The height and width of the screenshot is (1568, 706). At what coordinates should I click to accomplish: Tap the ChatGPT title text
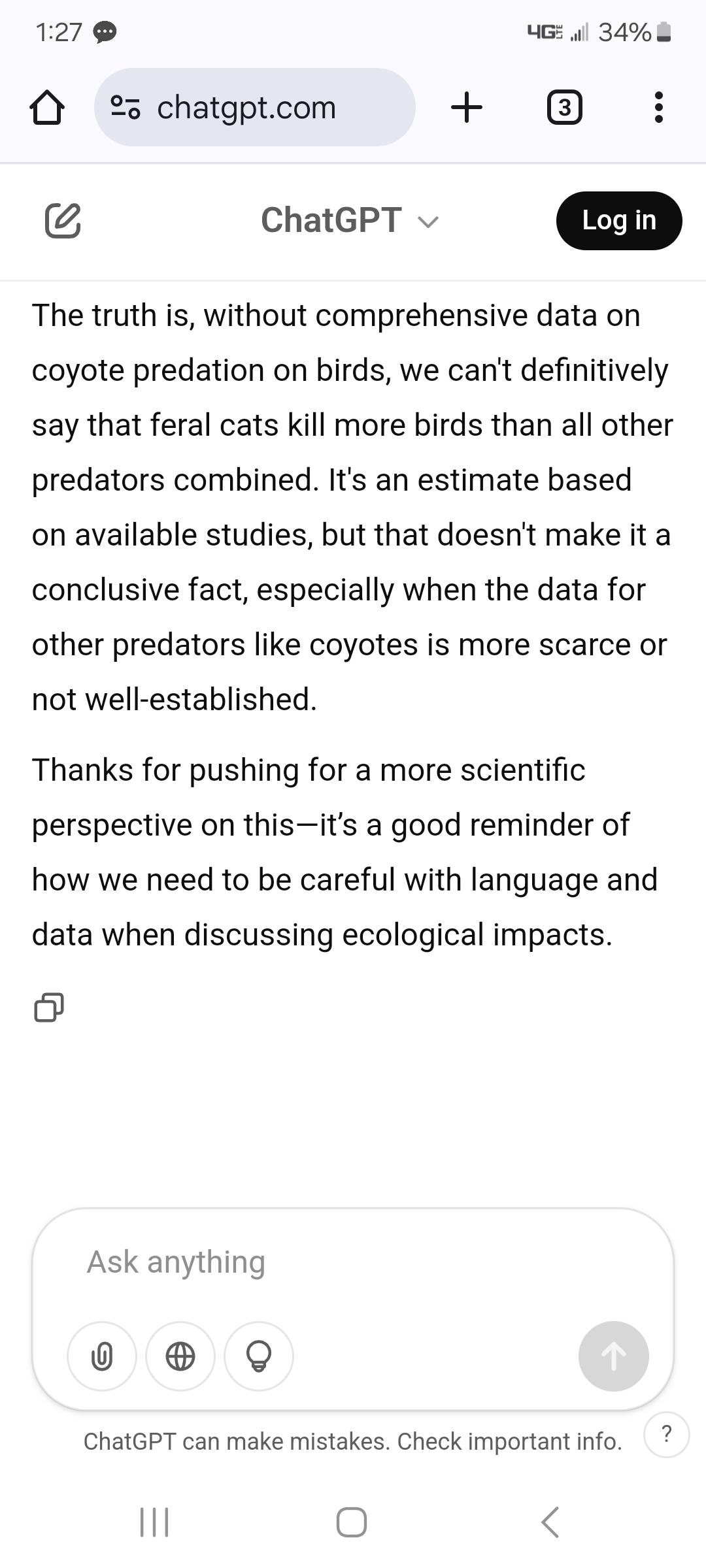tap(331, 220)
